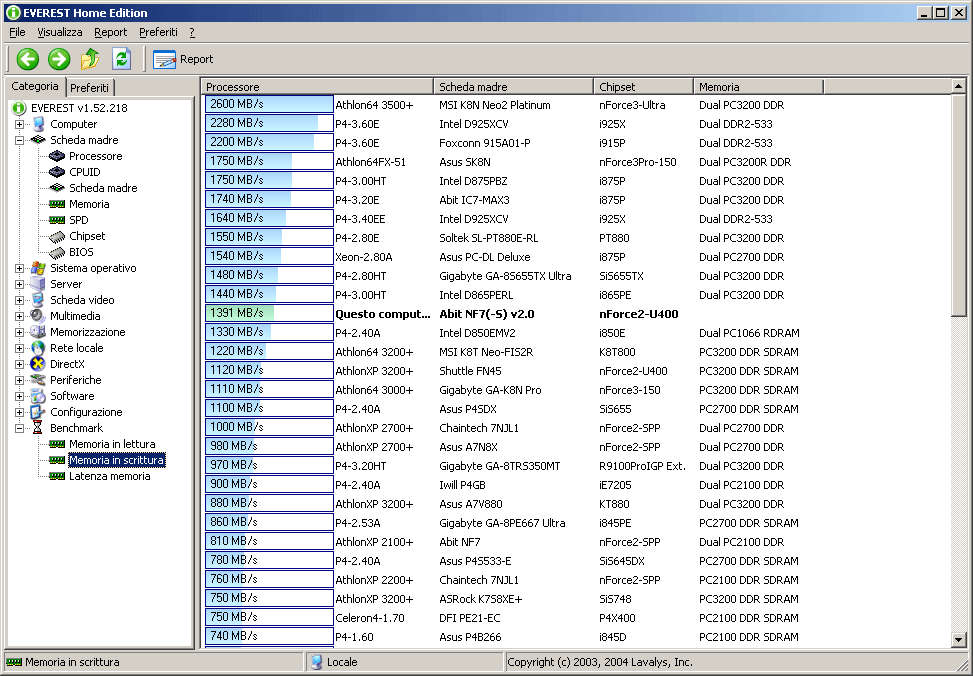Collapse the Benchmark tree node

click(x=19, y=428)
